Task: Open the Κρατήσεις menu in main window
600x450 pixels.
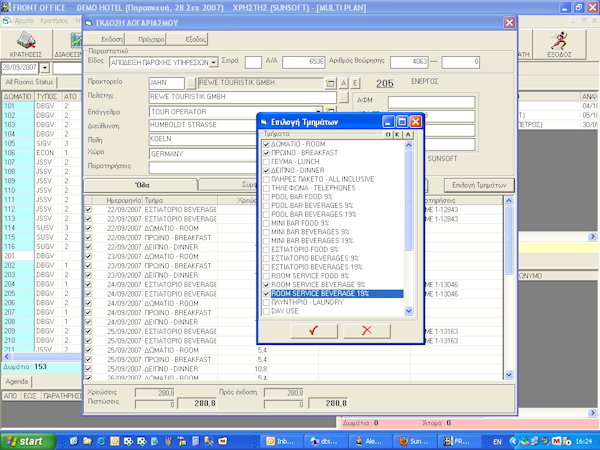Action: coord(54,21)
